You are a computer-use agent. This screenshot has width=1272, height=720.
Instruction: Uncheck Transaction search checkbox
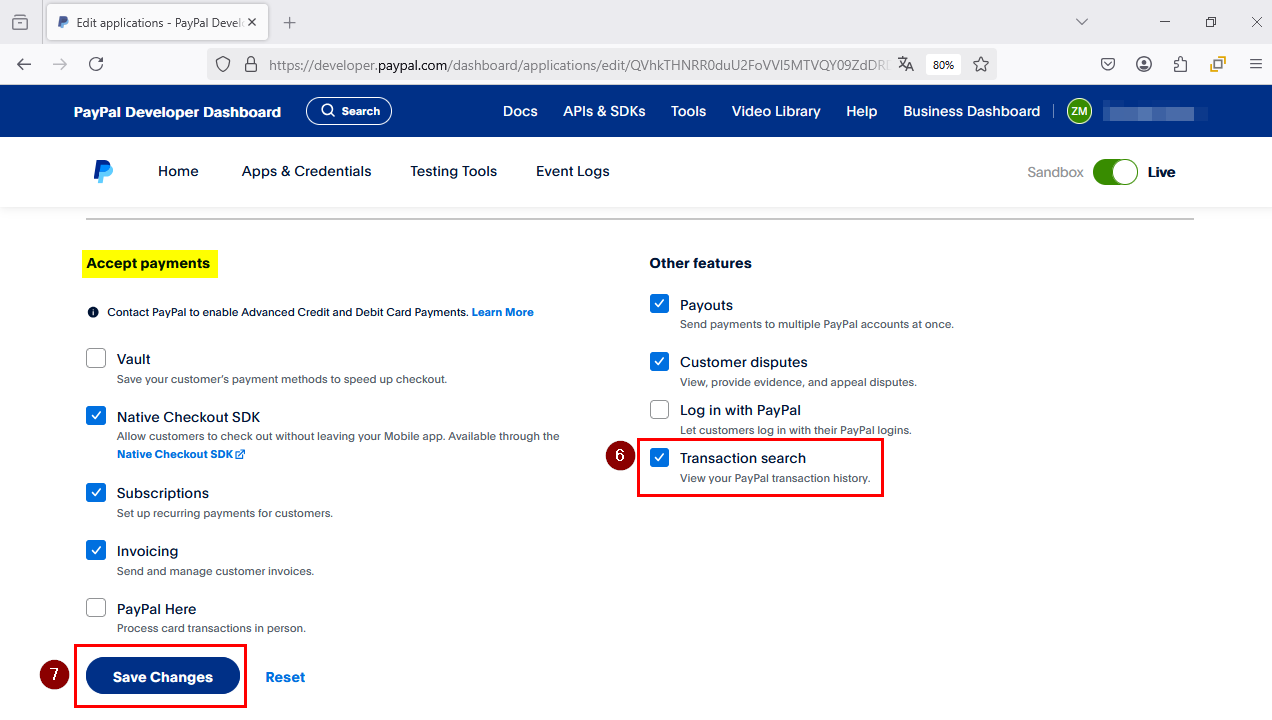pyautogui.click(x=659, y=457)
